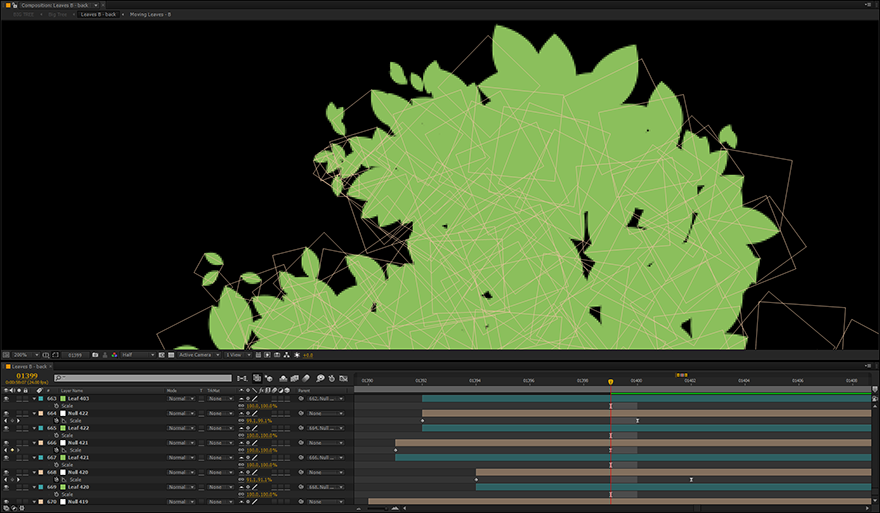The width and height of the screenshot is (880, 513).
Task: Click the timeline current time 01399 display
Action: 27,375
